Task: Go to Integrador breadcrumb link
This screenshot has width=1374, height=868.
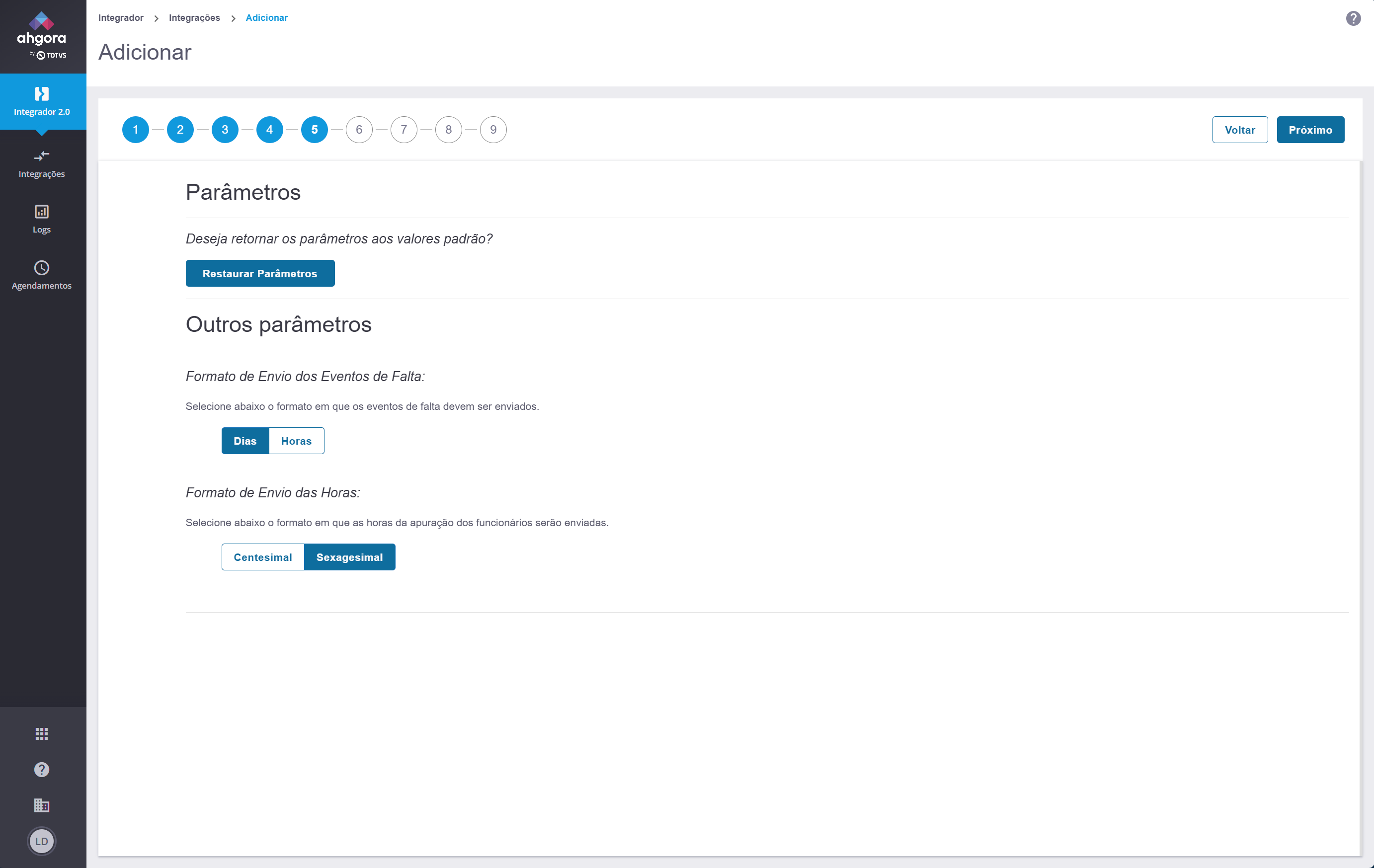Action: (x=120, y=18)
